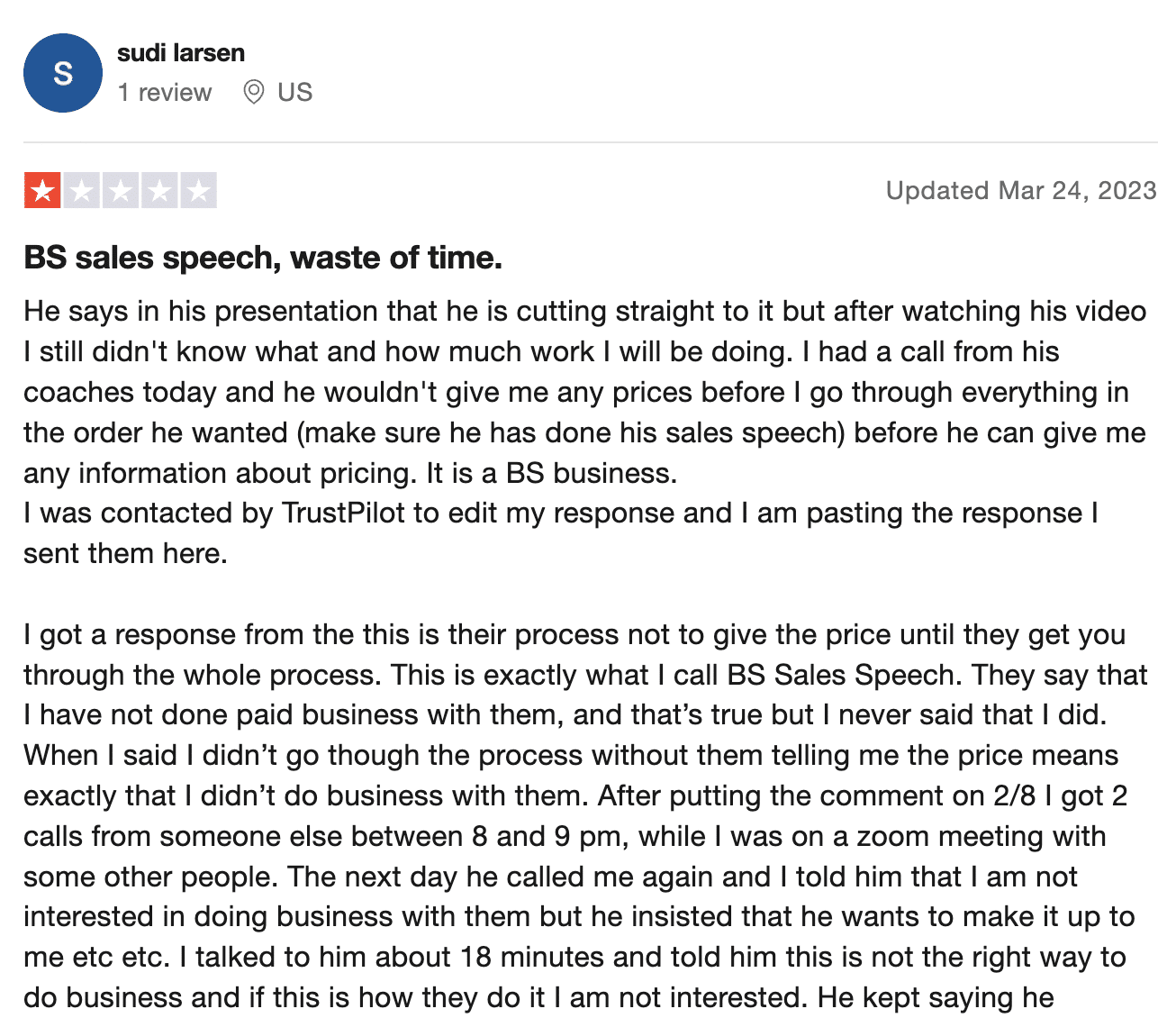1176x1018 pixels.
Task: Click the location pin icon
Action: (254, 92)
